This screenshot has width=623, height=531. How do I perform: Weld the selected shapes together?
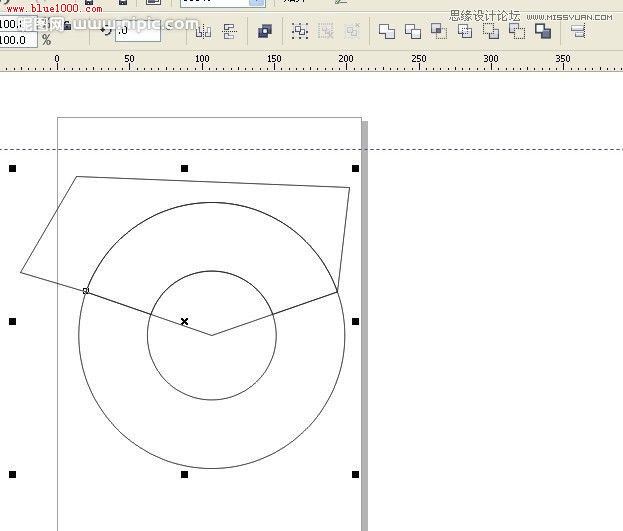click(386, 32)
